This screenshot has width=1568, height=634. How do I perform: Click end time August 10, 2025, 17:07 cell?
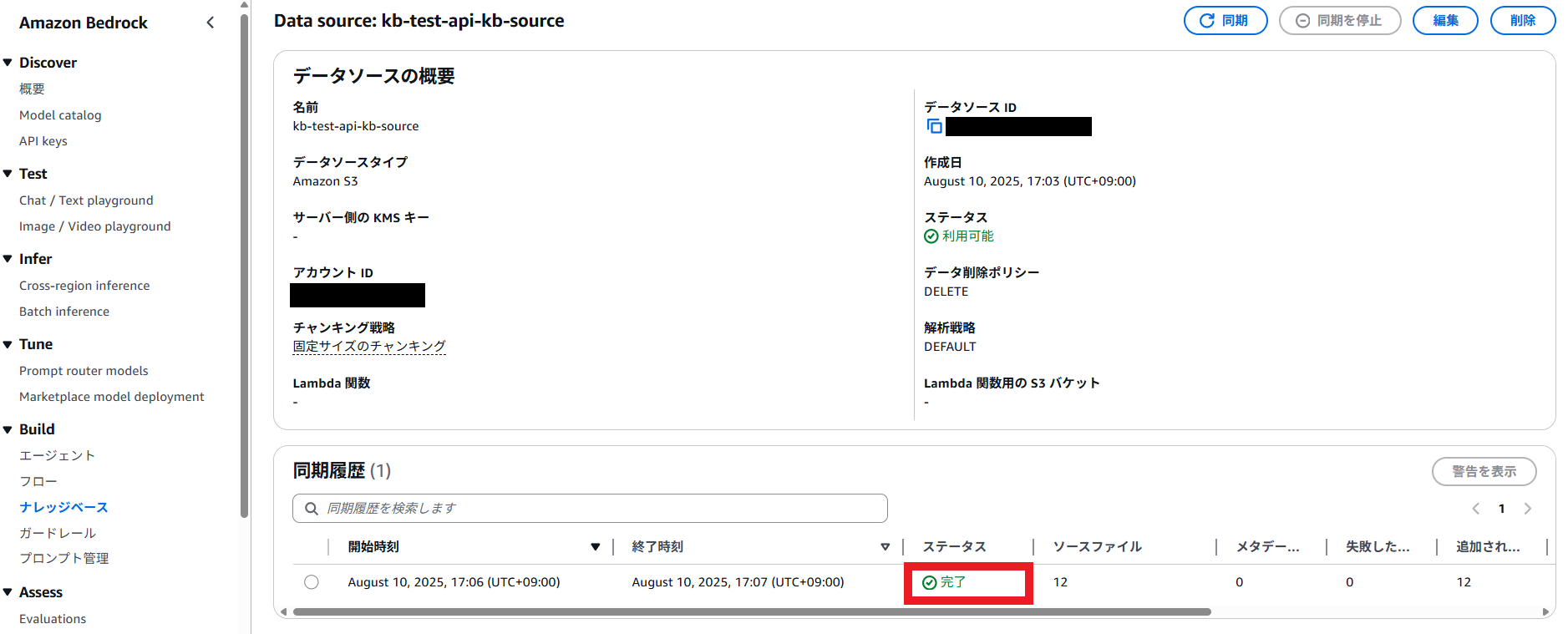click(x=738, y=582)
